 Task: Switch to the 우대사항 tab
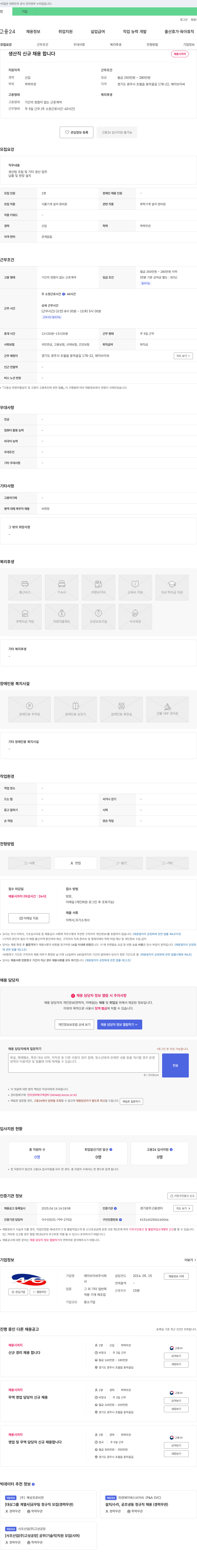coord(79,45)
